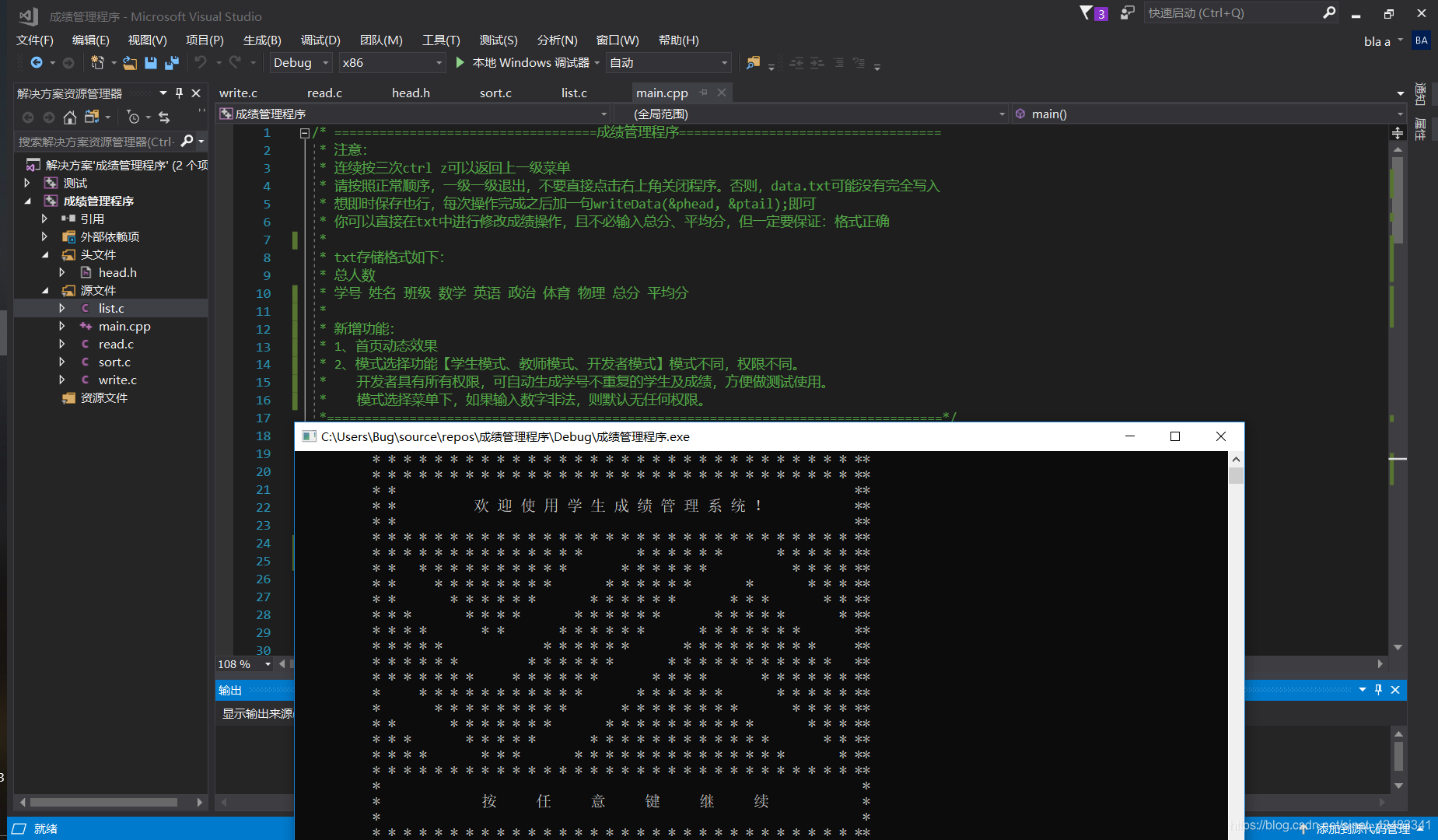Open the x86 platform dropdown
This screenshot has width=1438, height=840.
(x=392, y=62)
